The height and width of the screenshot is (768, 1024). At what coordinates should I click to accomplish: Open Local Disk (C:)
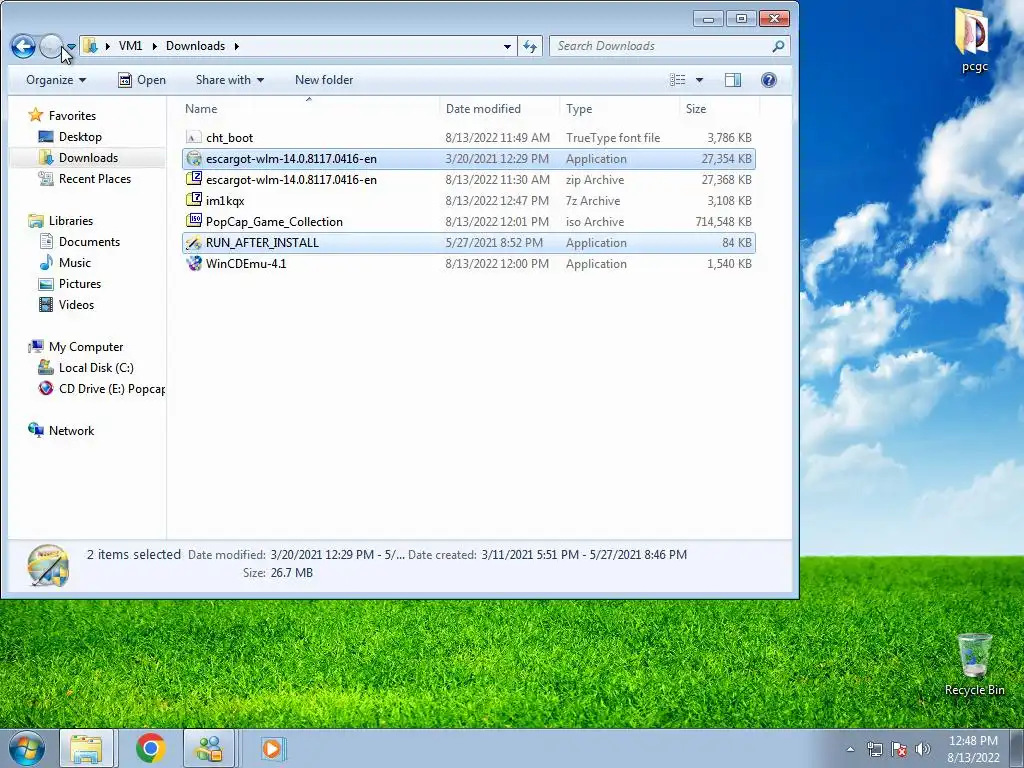(x=96, y=368)
